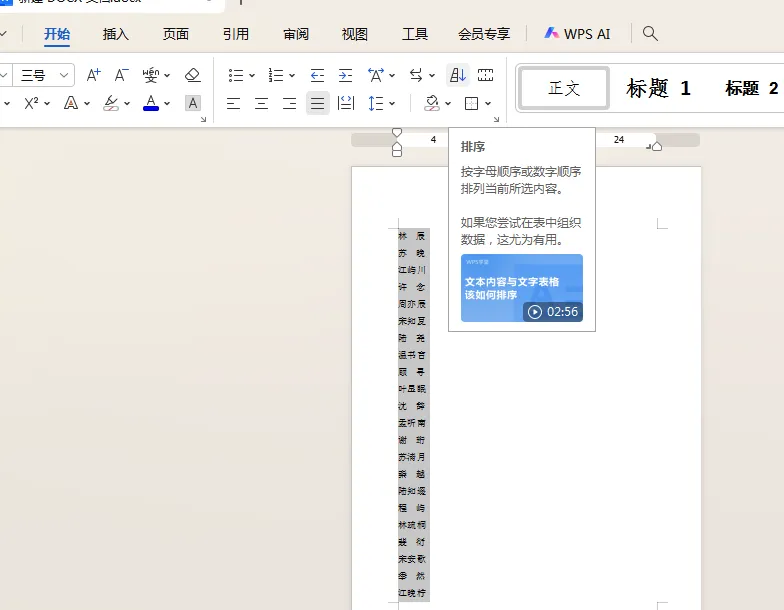Screen dimensions: 784x610
Task: Open the paragraph settings dialog launcher
Action: [496, 120]
